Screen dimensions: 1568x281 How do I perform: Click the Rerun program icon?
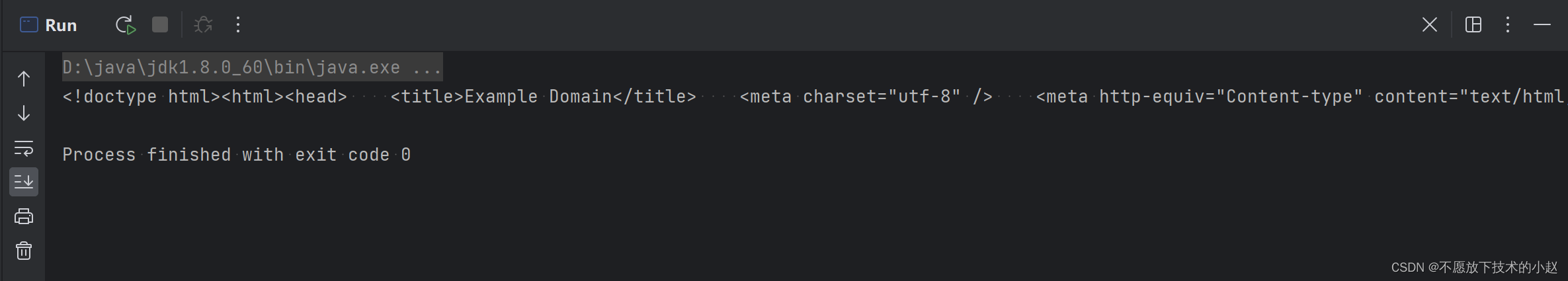[125, 25]
